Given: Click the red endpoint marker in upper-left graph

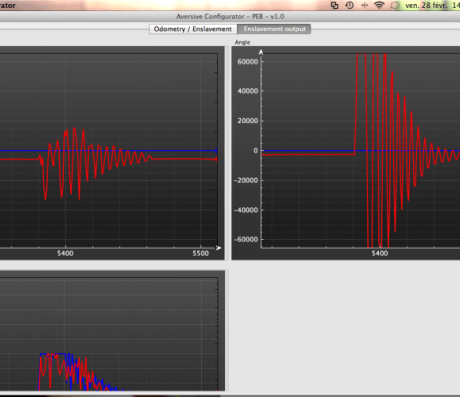Looking at the screenshot, I should pos(216,159).
